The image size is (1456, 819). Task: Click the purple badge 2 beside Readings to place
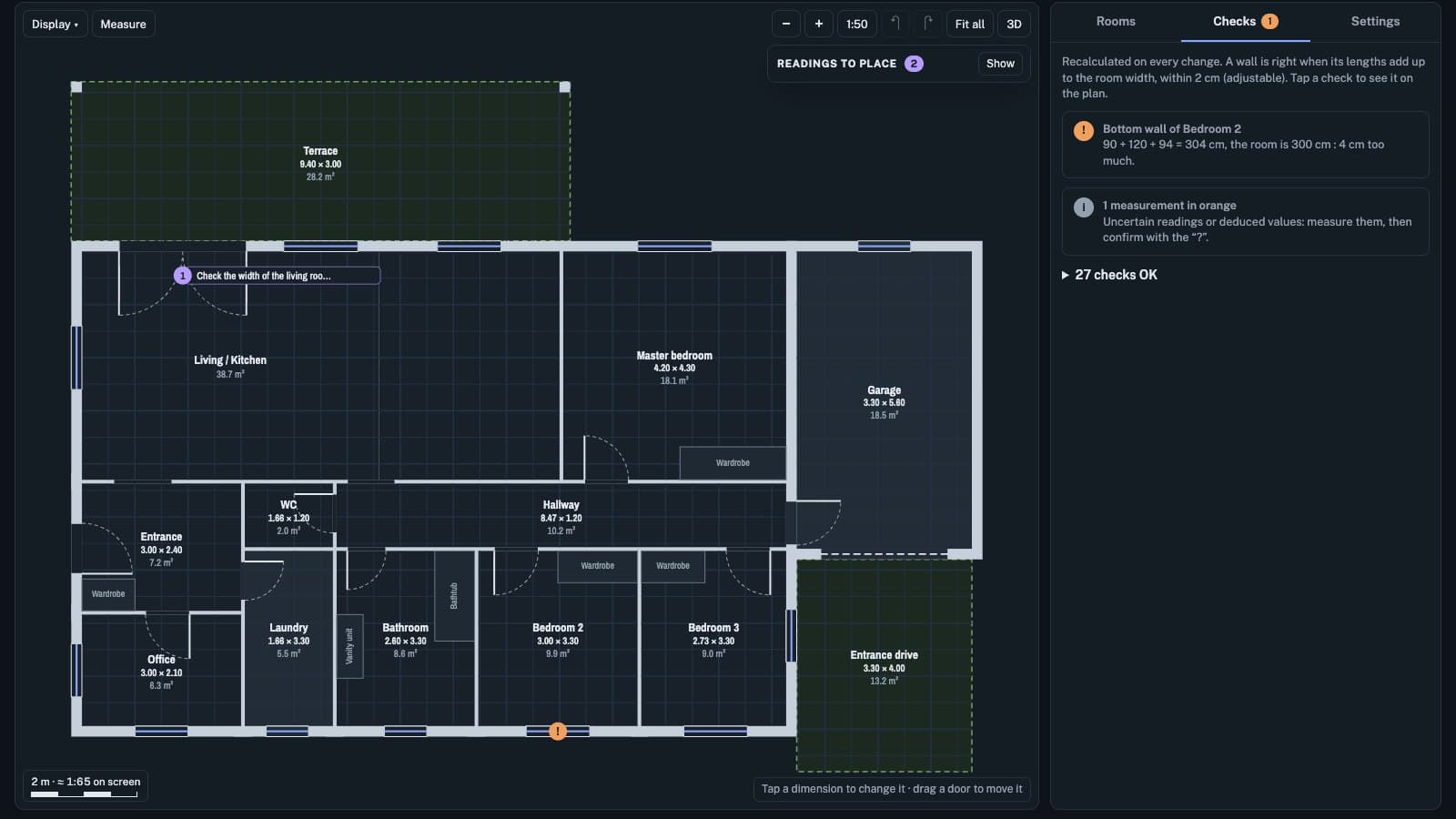914,64
